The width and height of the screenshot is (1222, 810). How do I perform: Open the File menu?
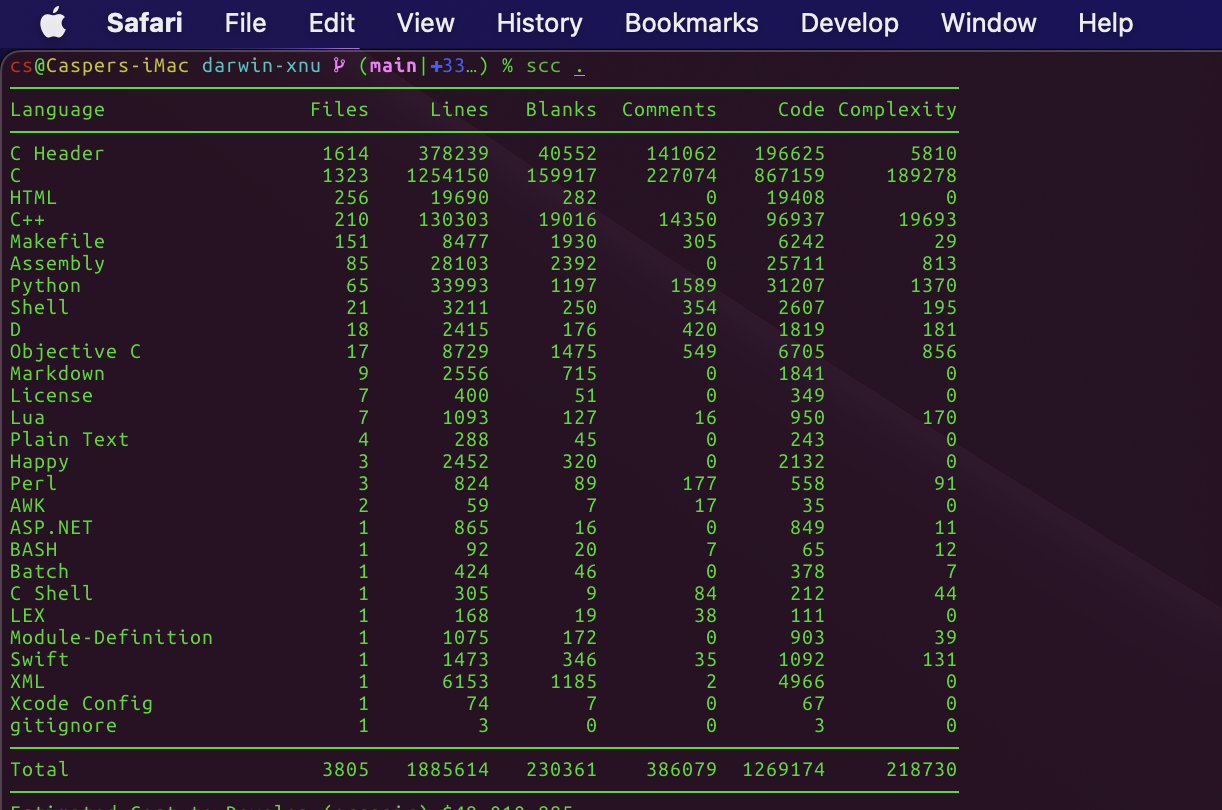[246, 23]
